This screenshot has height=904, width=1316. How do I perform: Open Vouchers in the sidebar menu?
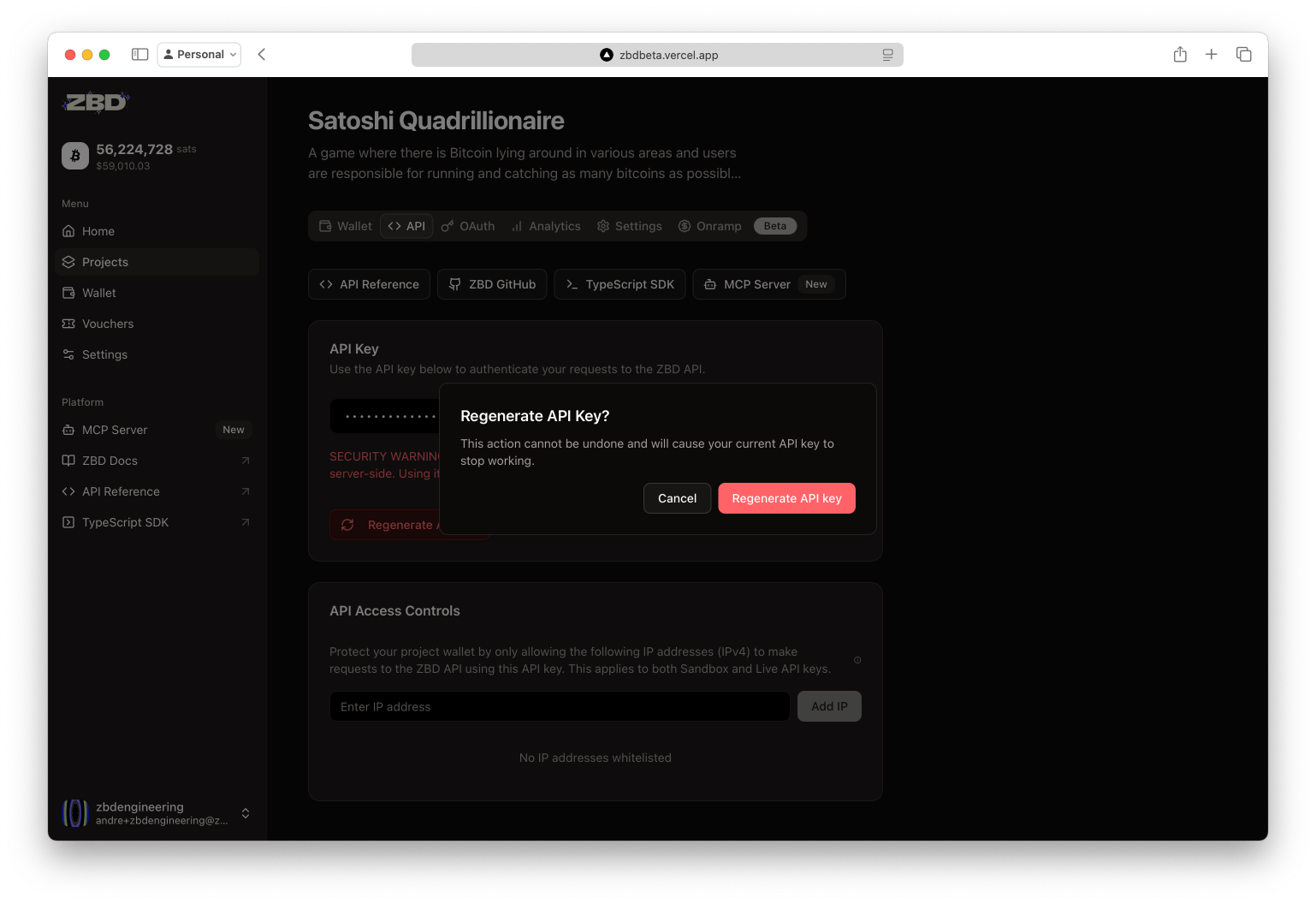coord(157,324)
